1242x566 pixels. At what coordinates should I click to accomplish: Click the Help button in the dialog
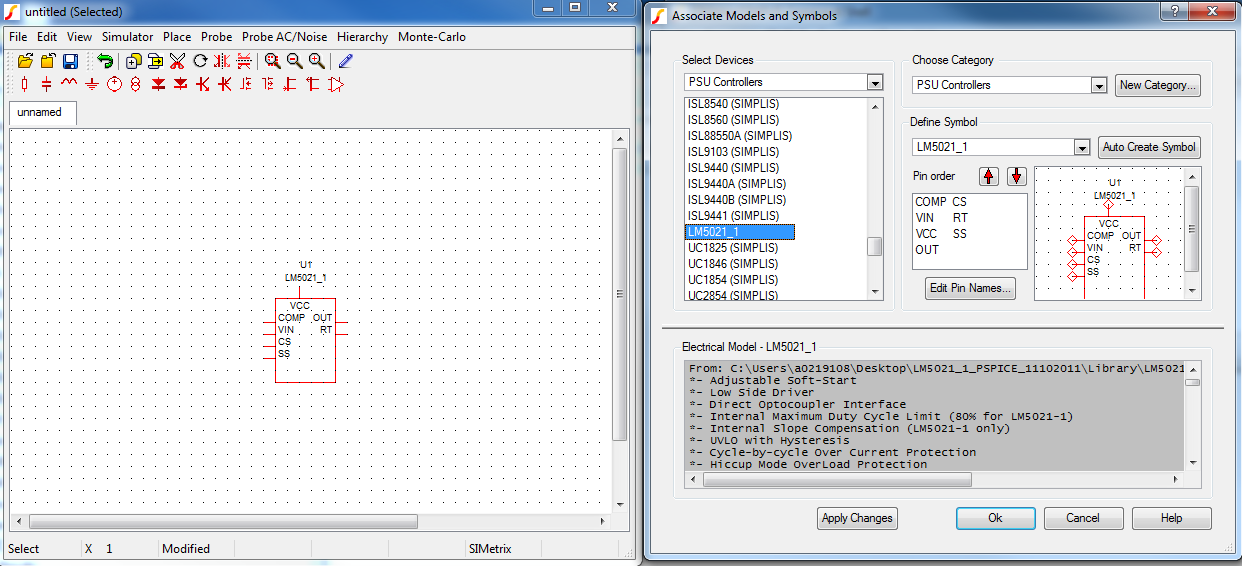(x=1171, y=518)
